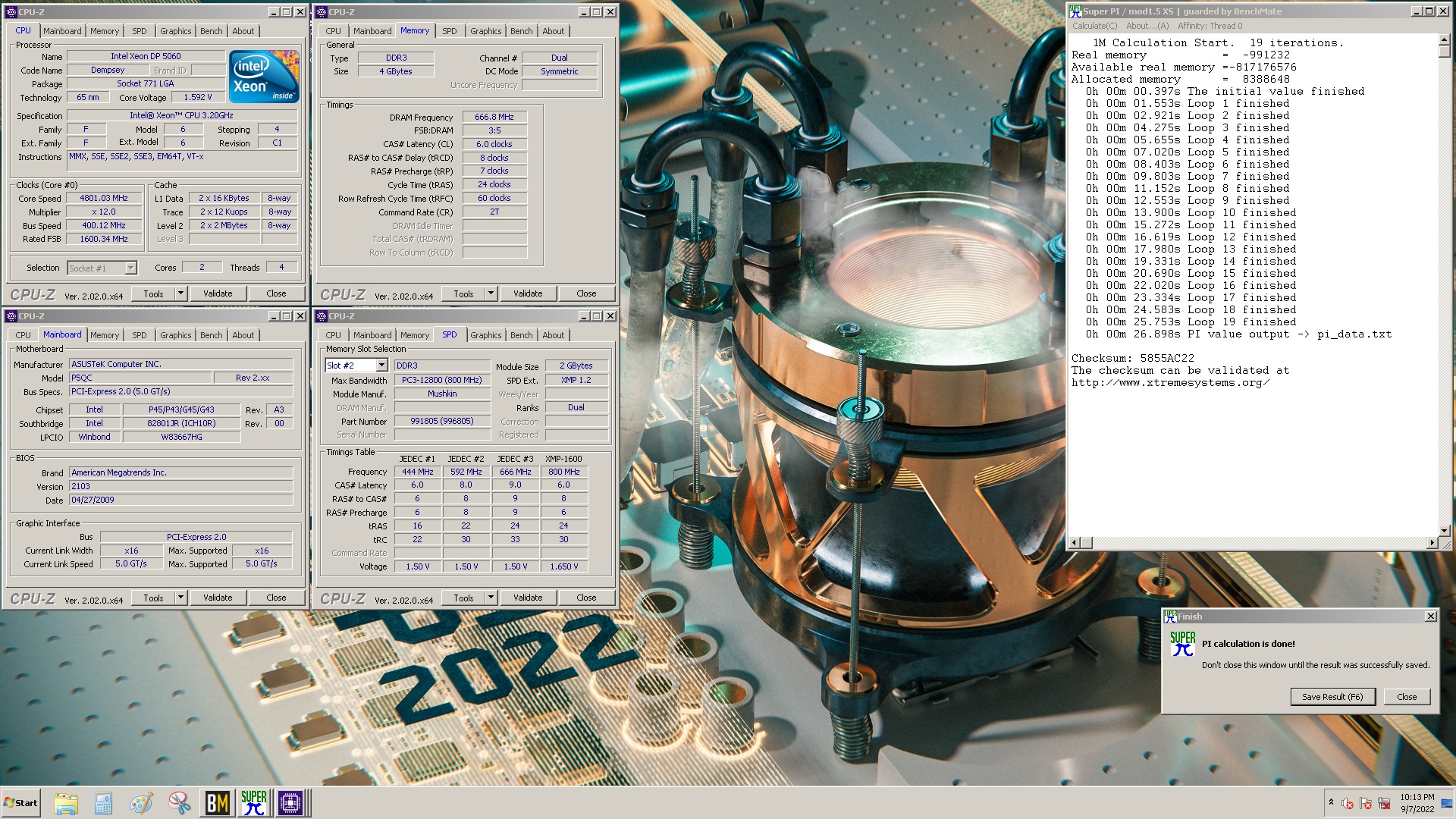Click the DRAM Frequency 666.8 MHz value
The height and width of the screenshot is (819, 1456).
(x=494, y=117)
